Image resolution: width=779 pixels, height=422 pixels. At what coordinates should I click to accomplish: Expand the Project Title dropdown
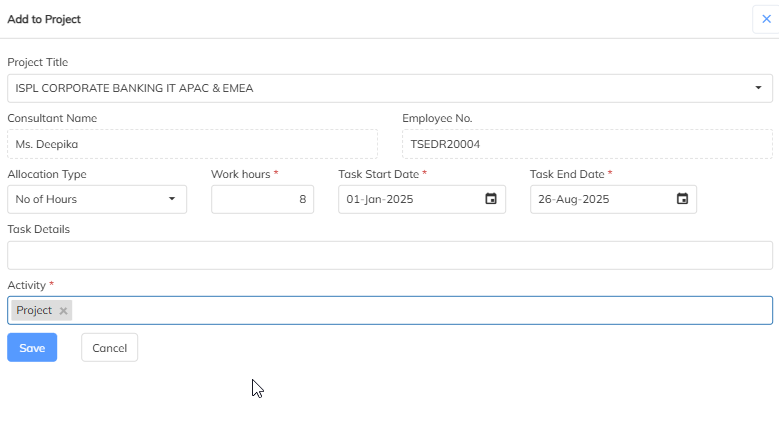tap(758, 88)
